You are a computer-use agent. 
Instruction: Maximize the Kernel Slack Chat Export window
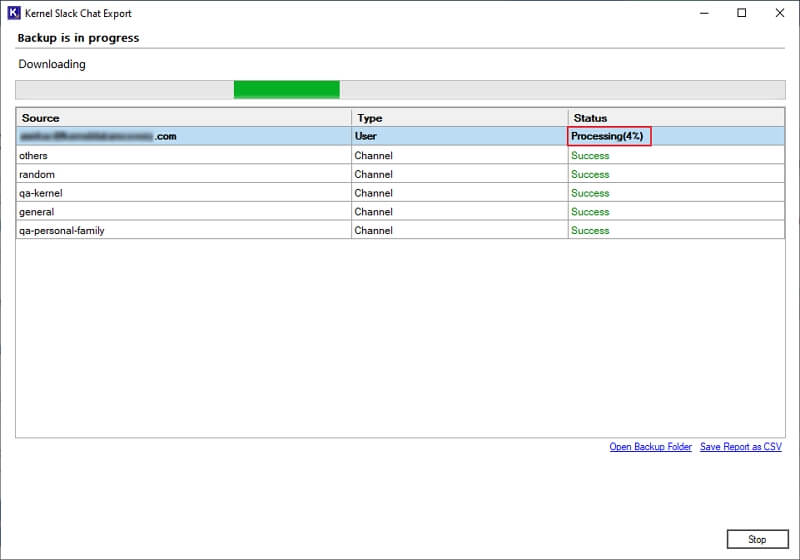[x=742, y=13]
